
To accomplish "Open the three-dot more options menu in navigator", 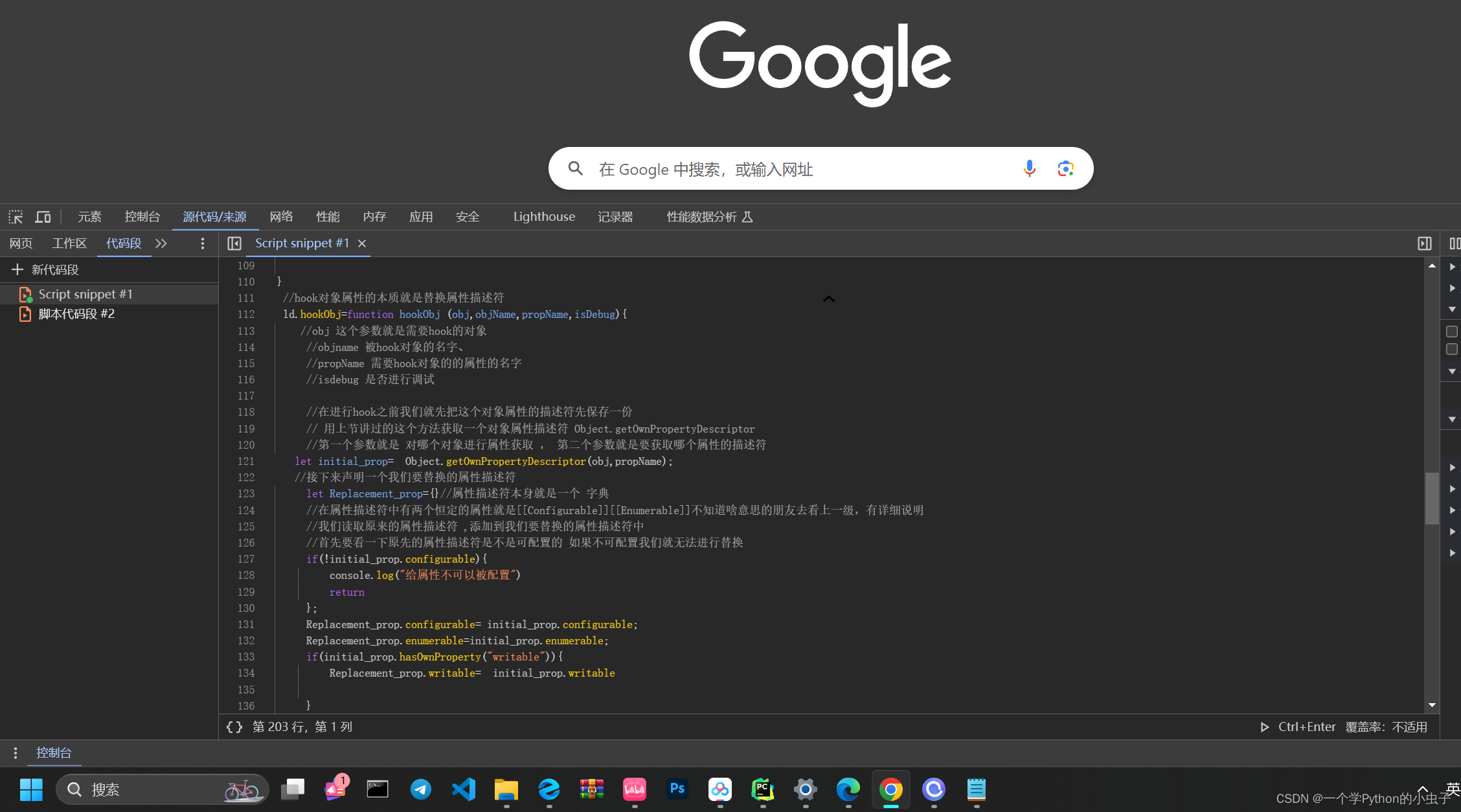I will tap(202, 243).
